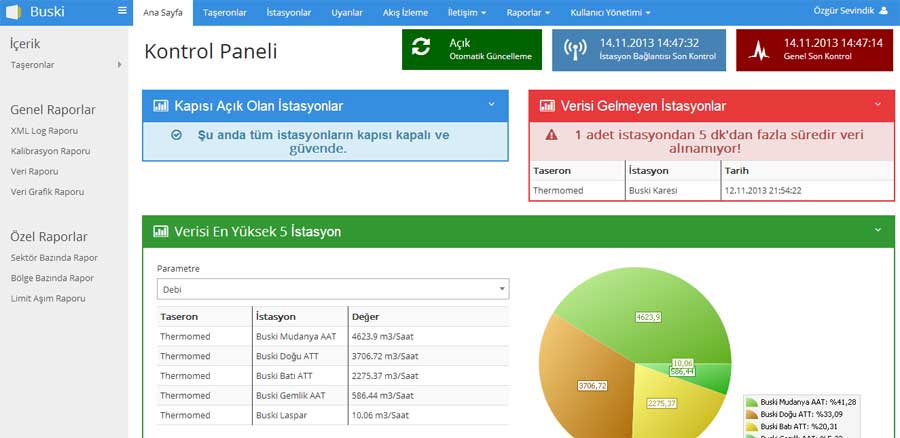Open the İletişim dropdown menu

point(467,13)
